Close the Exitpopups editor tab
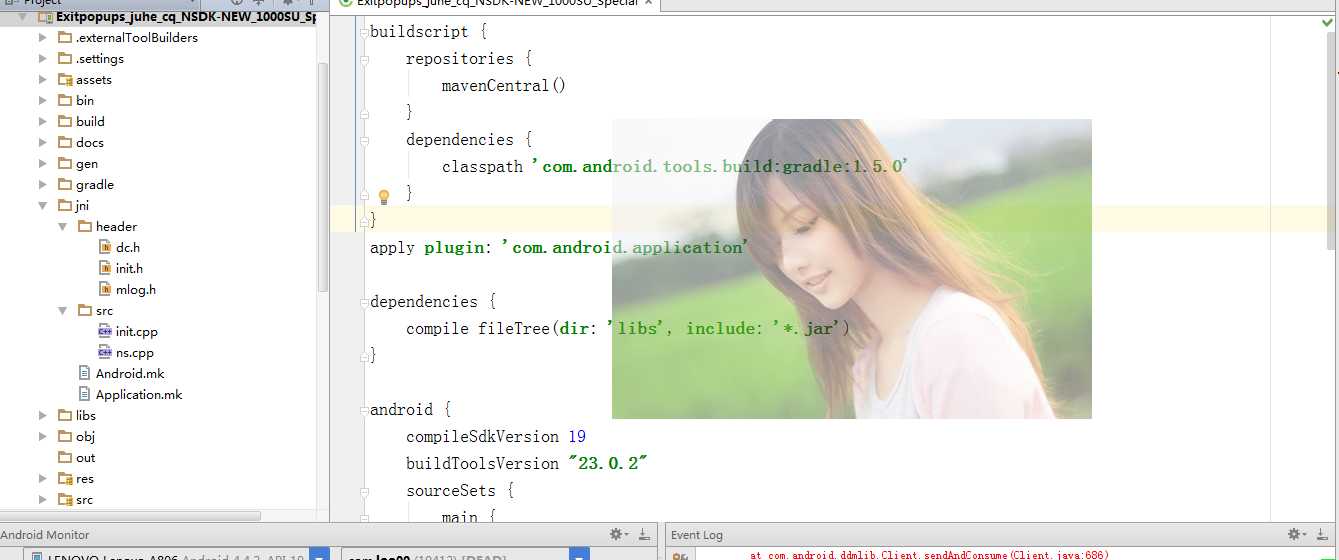The height and width of the screenshot is (560, 1339). click(x=646, y=3)
